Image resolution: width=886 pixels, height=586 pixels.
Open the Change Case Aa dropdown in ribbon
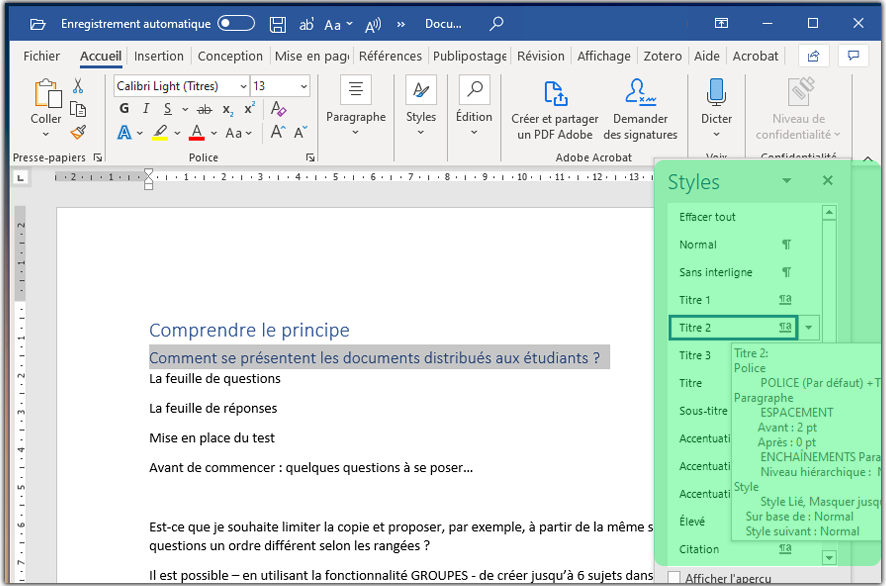(x=238, y=133)
